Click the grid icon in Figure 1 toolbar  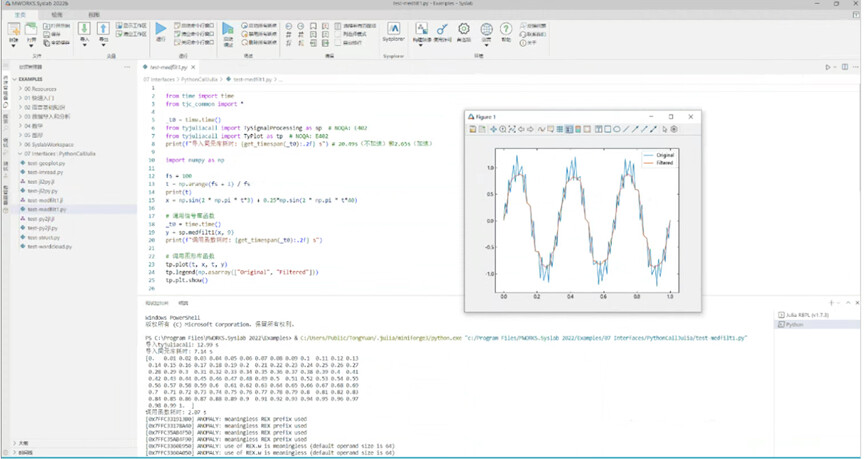(560, 129)
